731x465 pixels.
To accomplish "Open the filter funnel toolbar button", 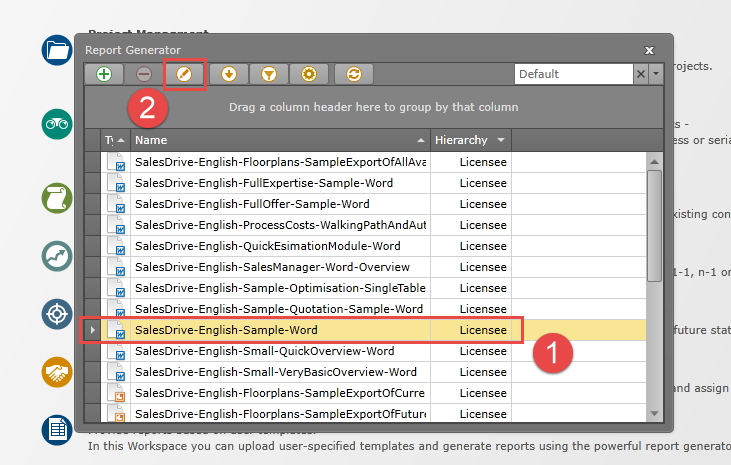I will click(269, 74).
